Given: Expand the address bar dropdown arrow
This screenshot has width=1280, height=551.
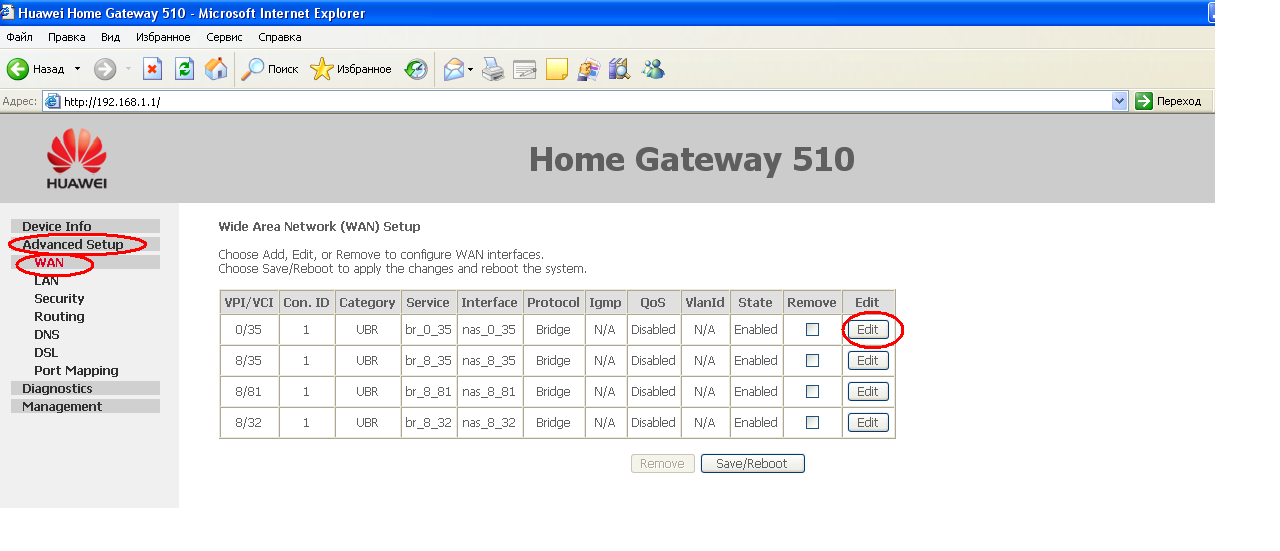Looking at the screenshot, I should tap(1120, 101).
